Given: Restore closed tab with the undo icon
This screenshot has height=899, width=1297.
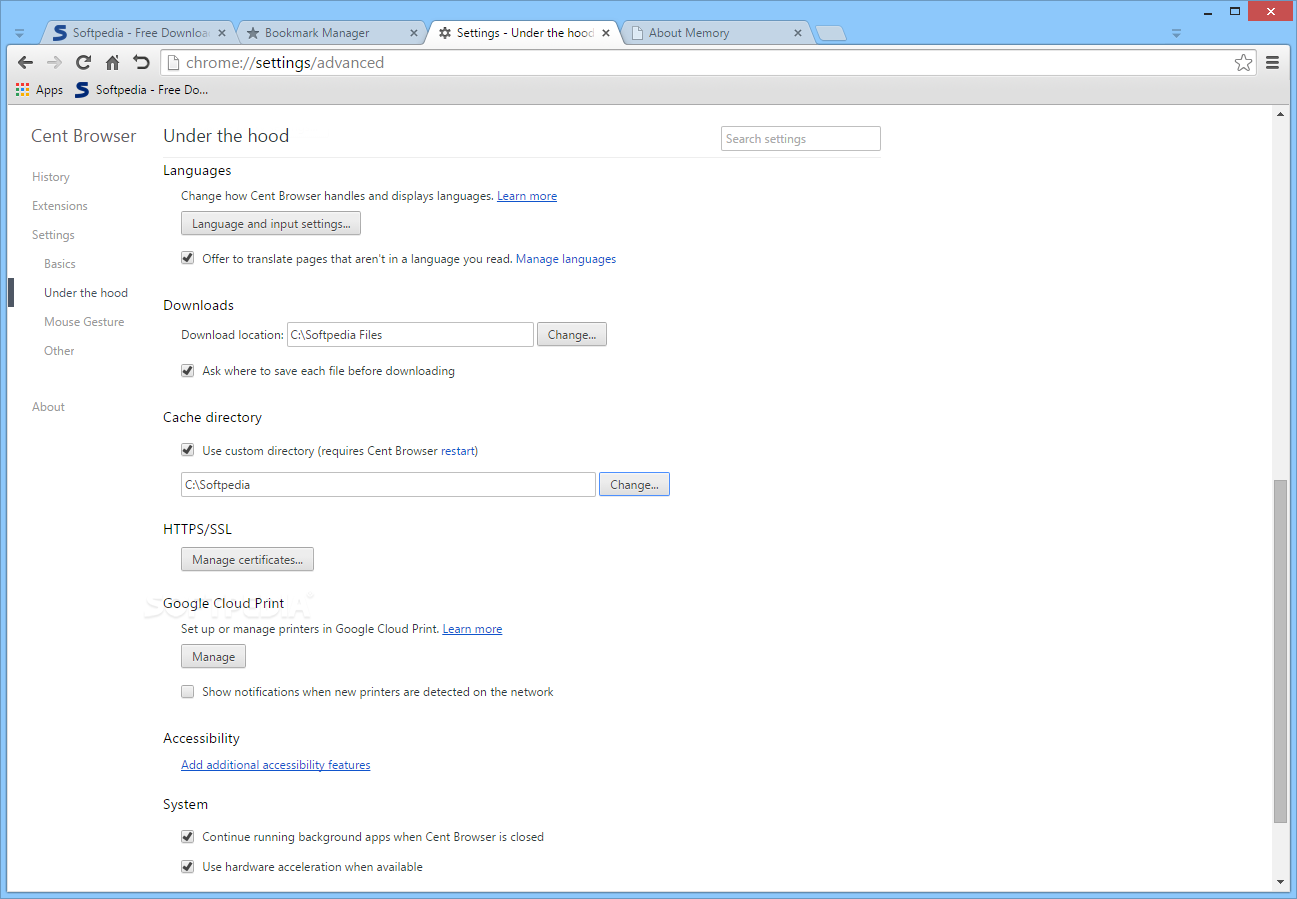Looking at the screenshot, I should pos(141,63).
